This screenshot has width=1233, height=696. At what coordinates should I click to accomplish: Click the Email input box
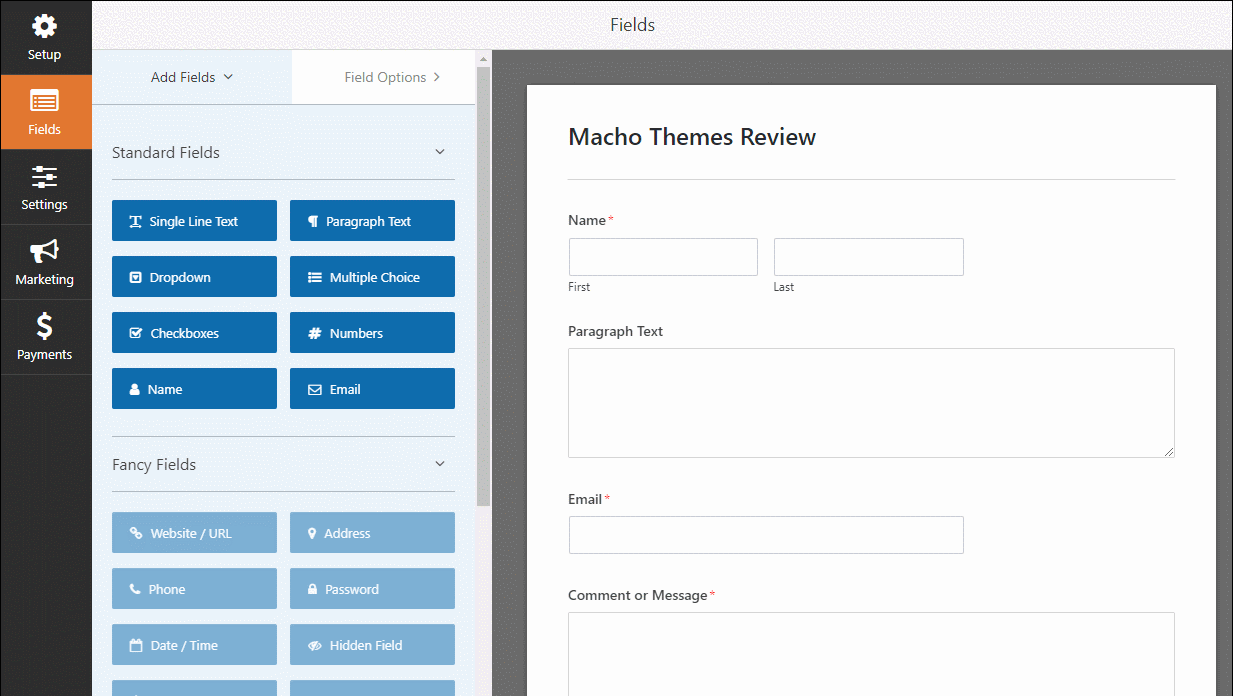[766, 535]
